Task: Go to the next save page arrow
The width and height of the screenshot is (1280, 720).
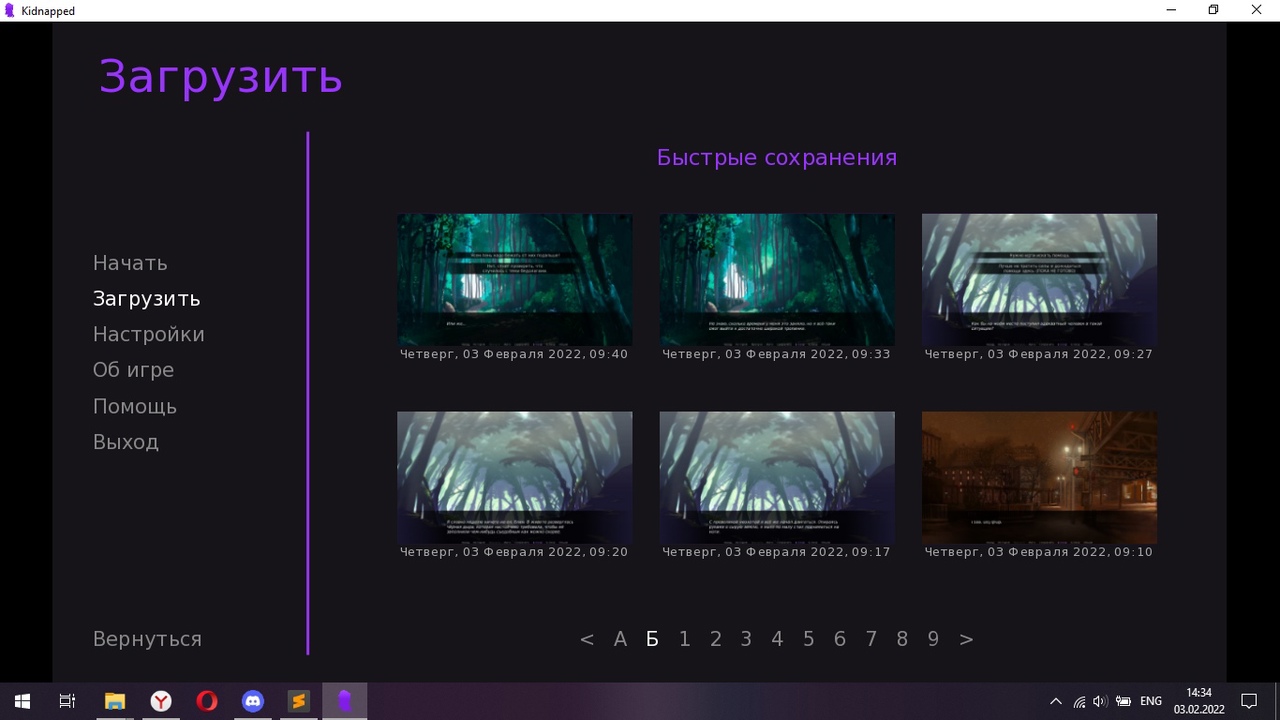Action: tap(966, 639)
